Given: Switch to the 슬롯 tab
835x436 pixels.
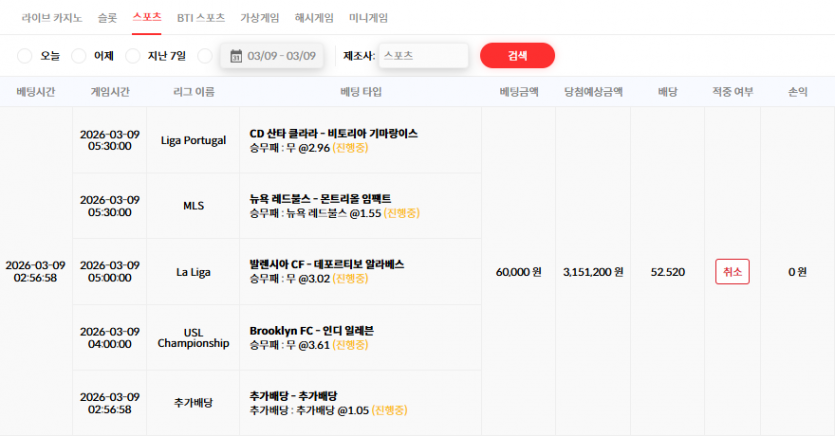Looking at the screenshot, I should [107, 18].
